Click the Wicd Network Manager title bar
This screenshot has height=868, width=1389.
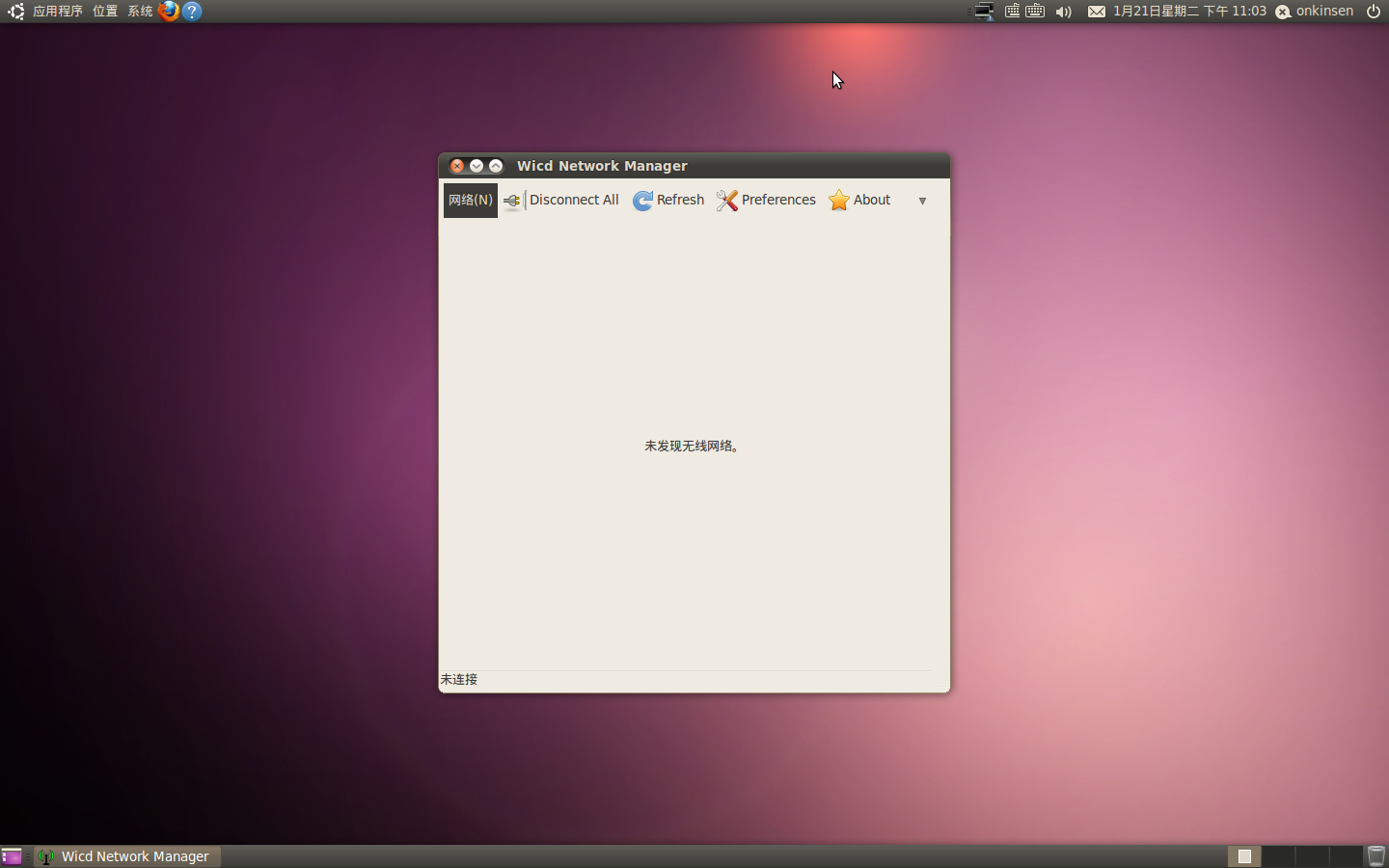coord(694,166)
